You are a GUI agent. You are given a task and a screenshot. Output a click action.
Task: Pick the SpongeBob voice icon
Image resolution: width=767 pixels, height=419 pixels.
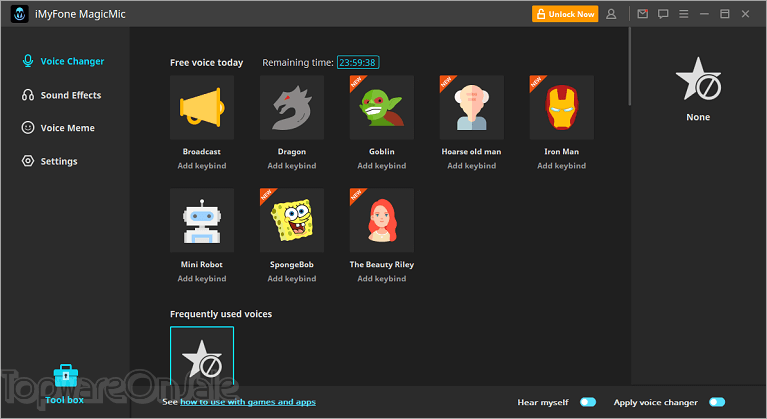[x=292, y=221]
